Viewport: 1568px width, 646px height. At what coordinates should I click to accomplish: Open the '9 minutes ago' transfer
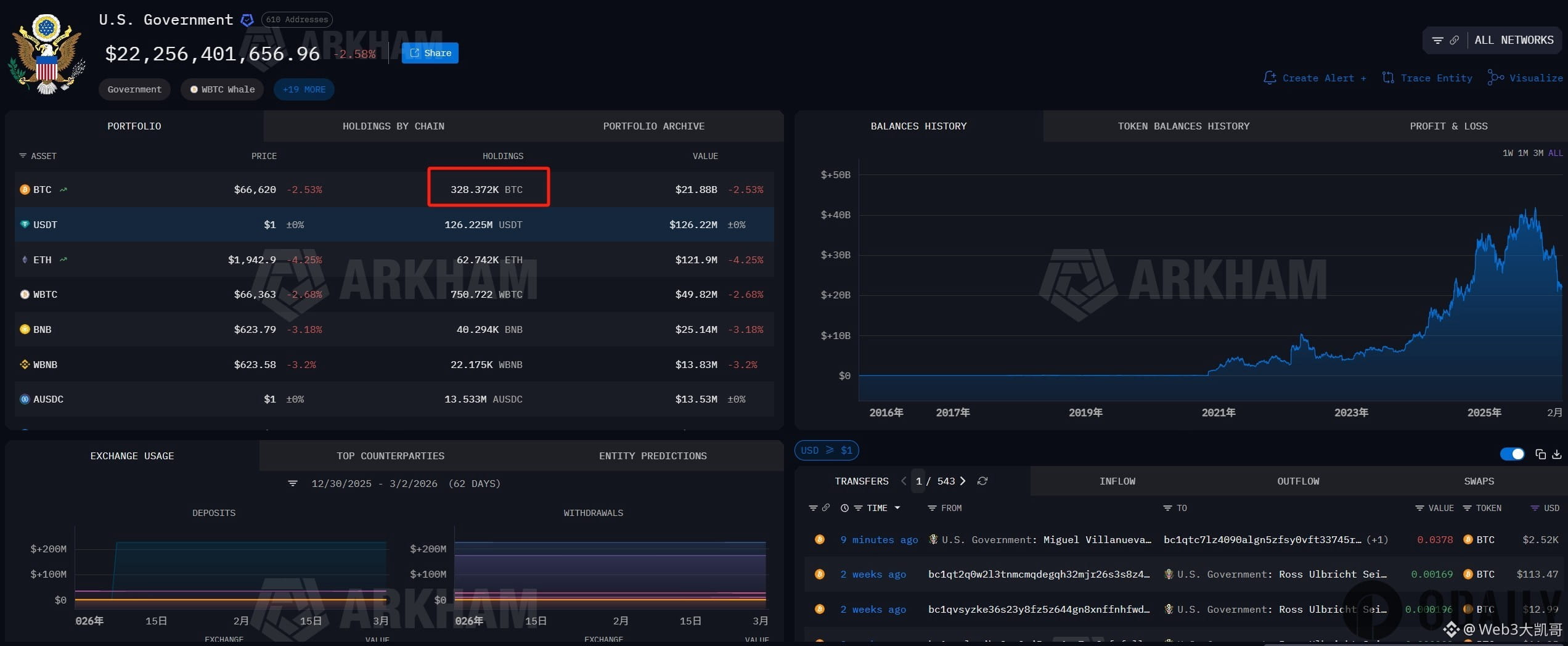879,540
